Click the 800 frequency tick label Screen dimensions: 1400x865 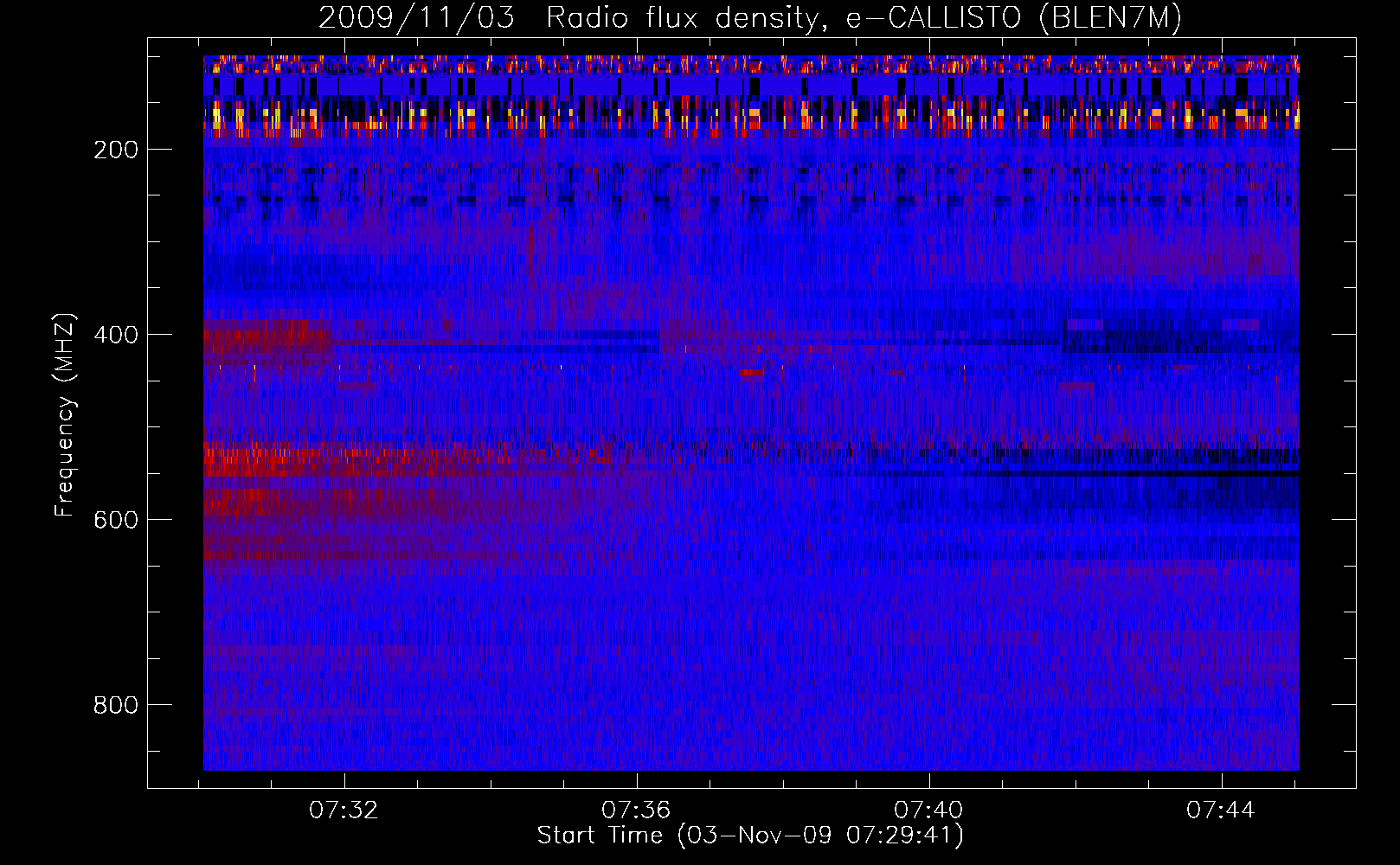[116, 705]
